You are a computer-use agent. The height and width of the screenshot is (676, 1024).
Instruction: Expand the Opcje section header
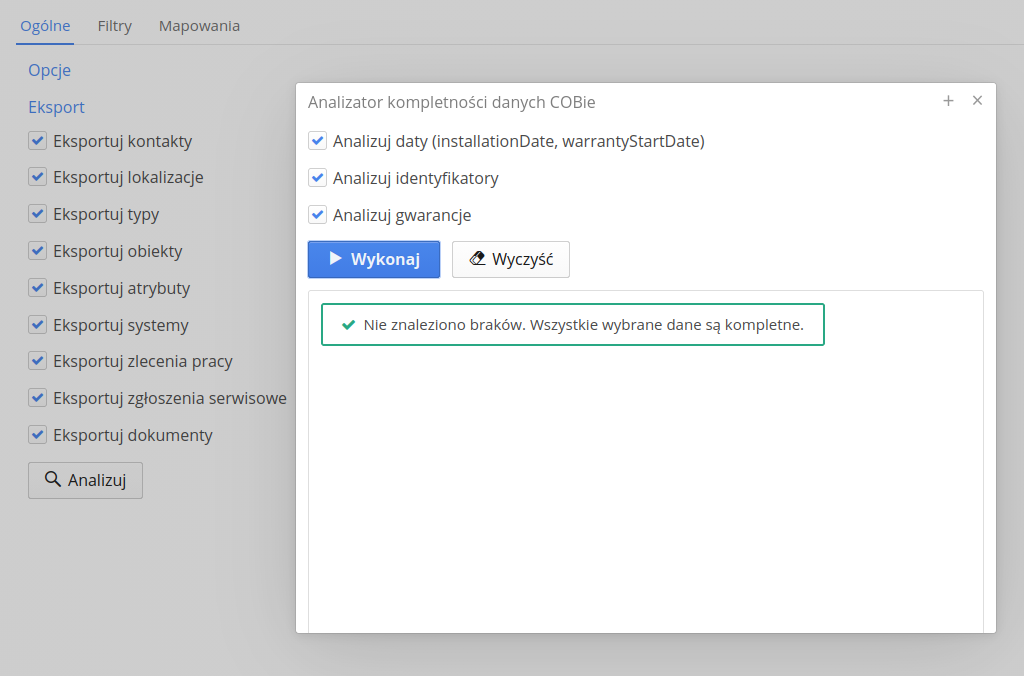click(50, 70)
